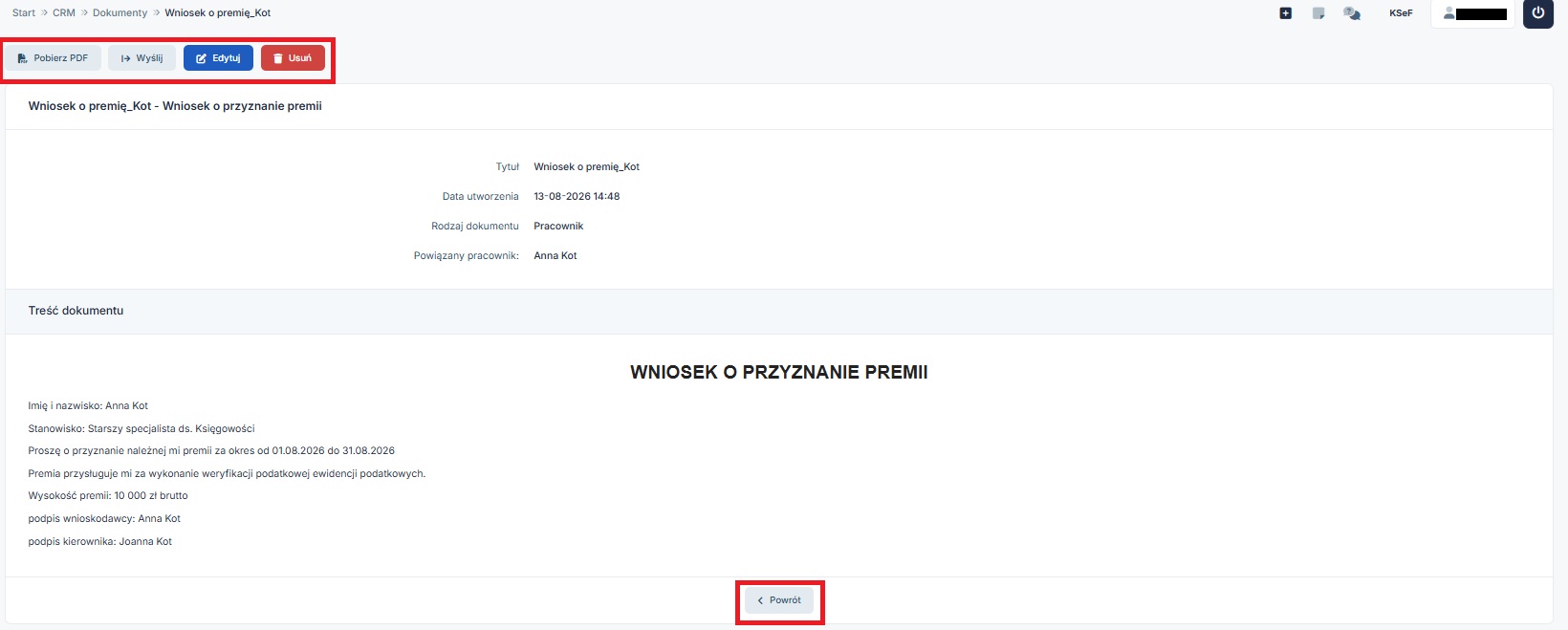Open the help chat bubbles icon
The image size is (1568, 630).
(x=1352, y=13)
